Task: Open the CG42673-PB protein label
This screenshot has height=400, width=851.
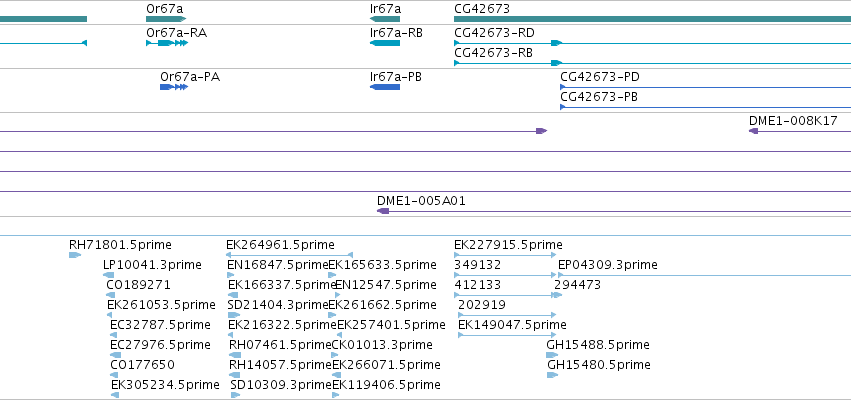Action: pyautogui.click(x=599, y=97)
